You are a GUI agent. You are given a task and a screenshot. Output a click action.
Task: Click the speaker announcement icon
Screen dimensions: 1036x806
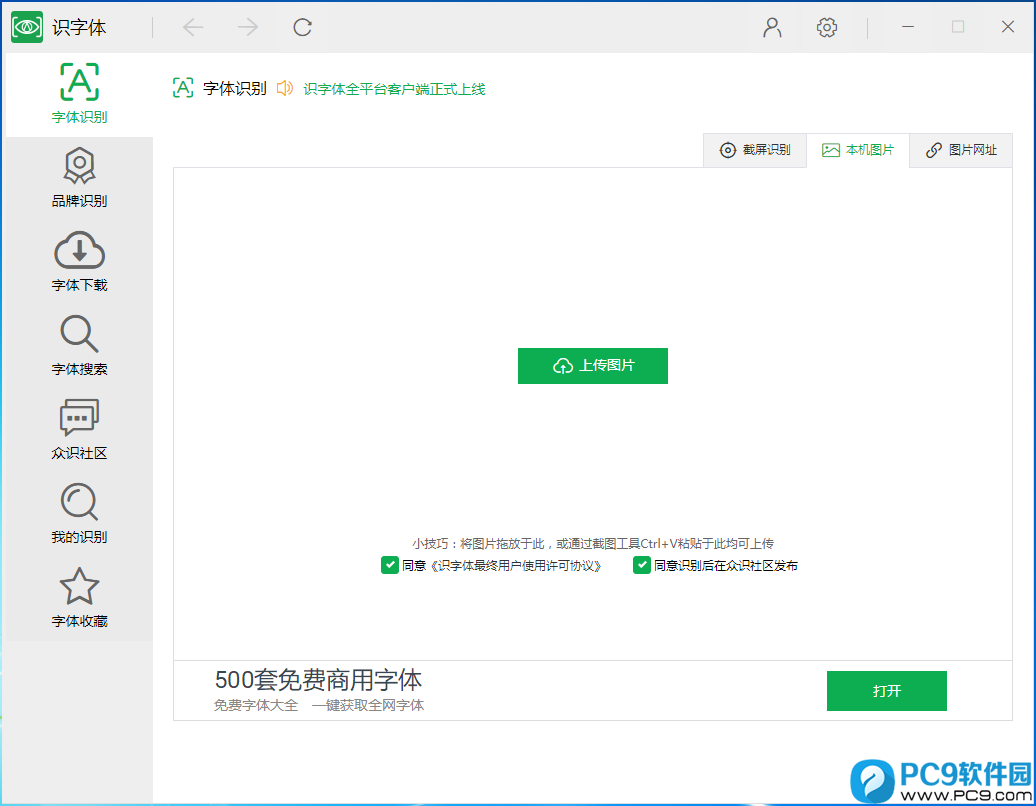[x=285, y=88]
